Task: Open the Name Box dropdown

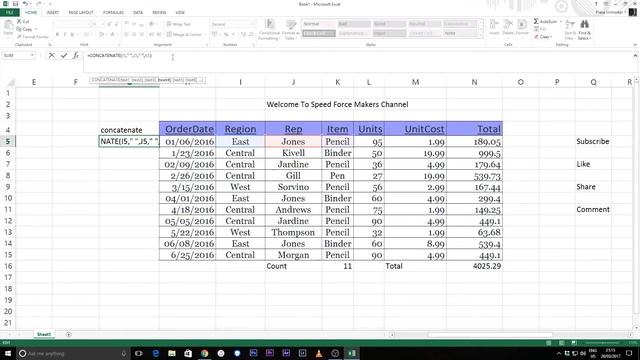Action: tap(32, 56)
